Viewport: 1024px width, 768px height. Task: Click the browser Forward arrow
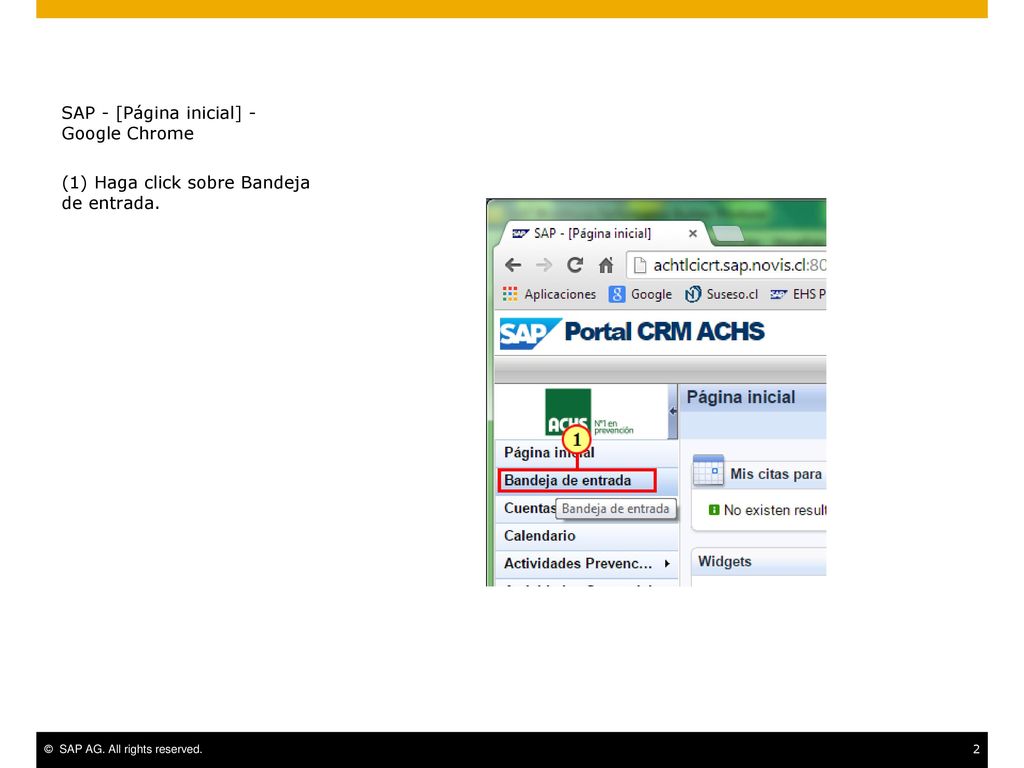pos(544,265)
